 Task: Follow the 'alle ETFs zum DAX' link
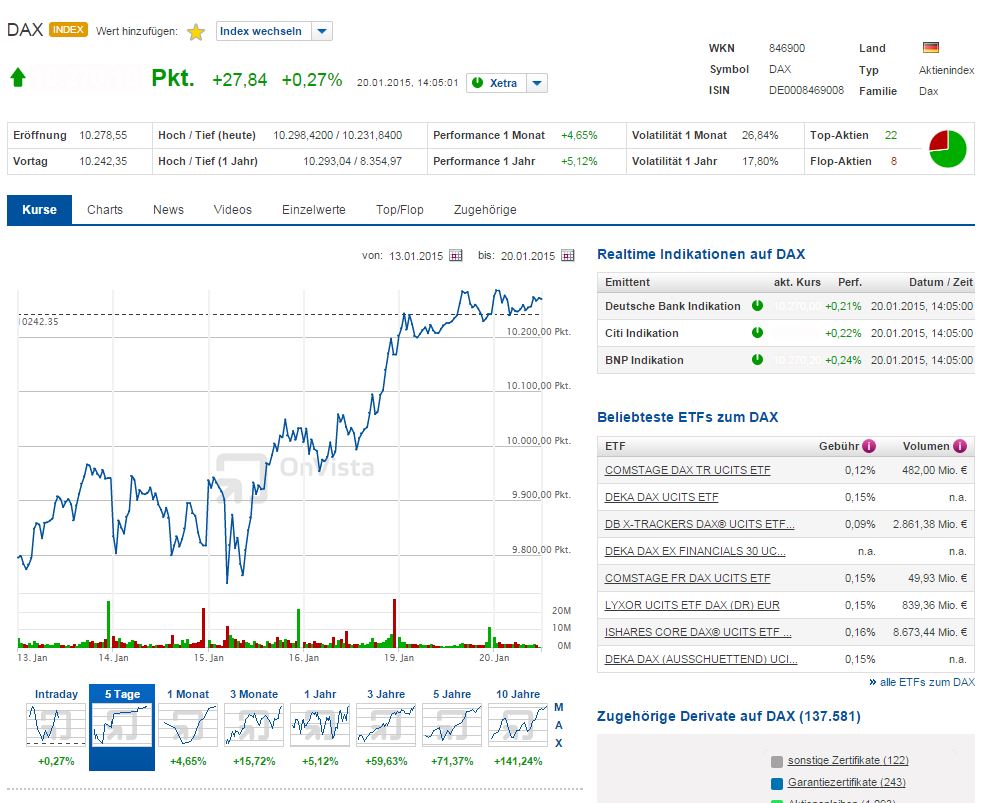[926, 682]
